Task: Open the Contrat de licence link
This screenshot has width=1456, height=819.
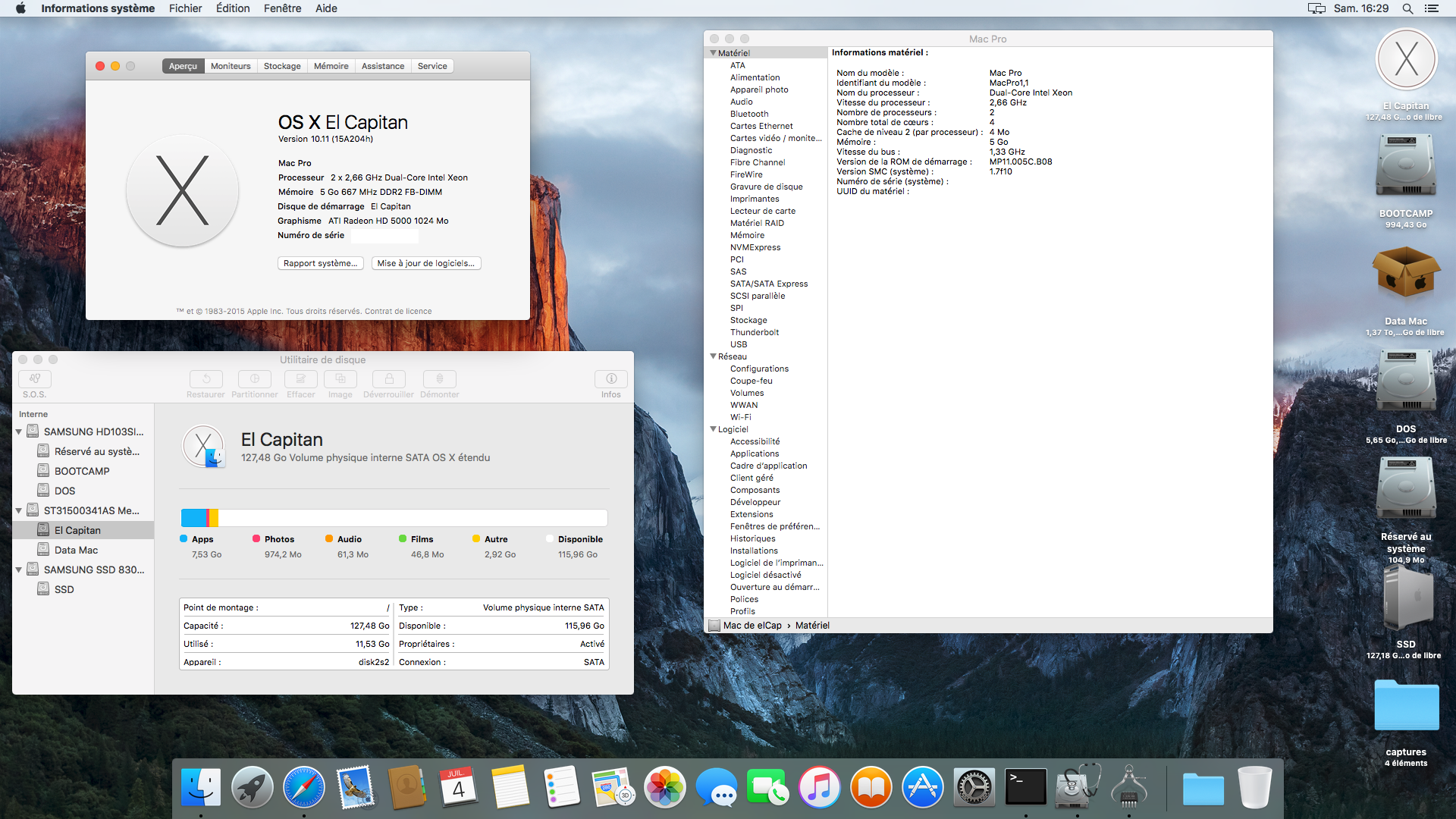Action: (x=398, y=311)
